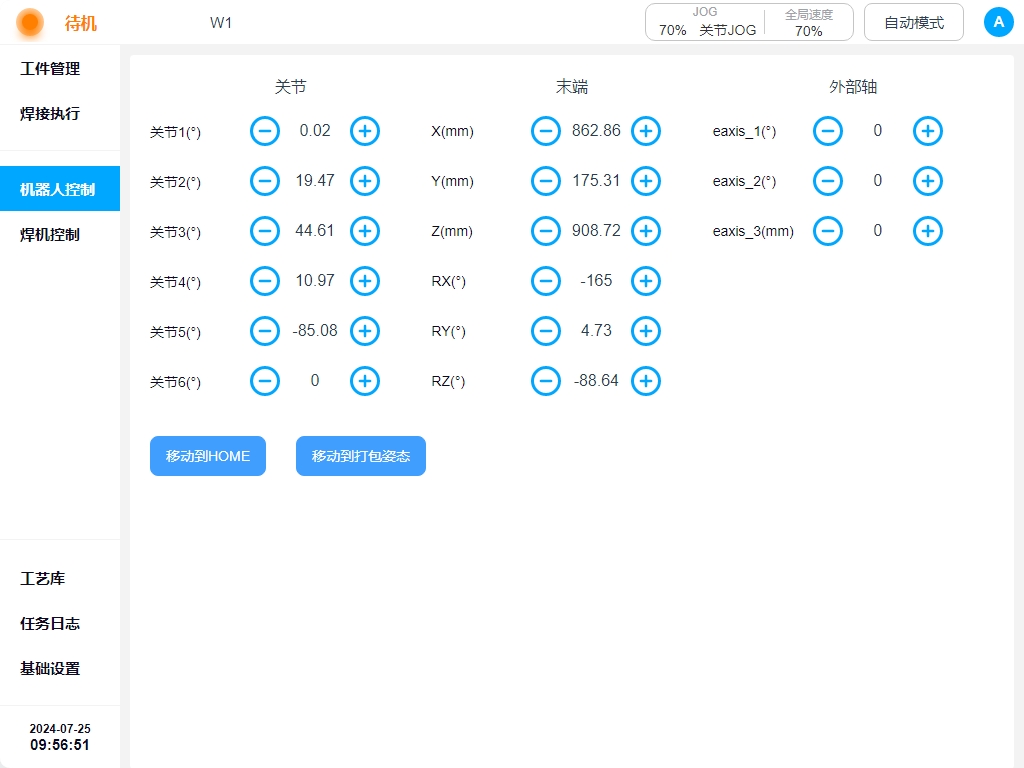1024x768 pixels.
Task: Click the 移动到HOME button
Action: pyautogui.click(x=208, y=456)
